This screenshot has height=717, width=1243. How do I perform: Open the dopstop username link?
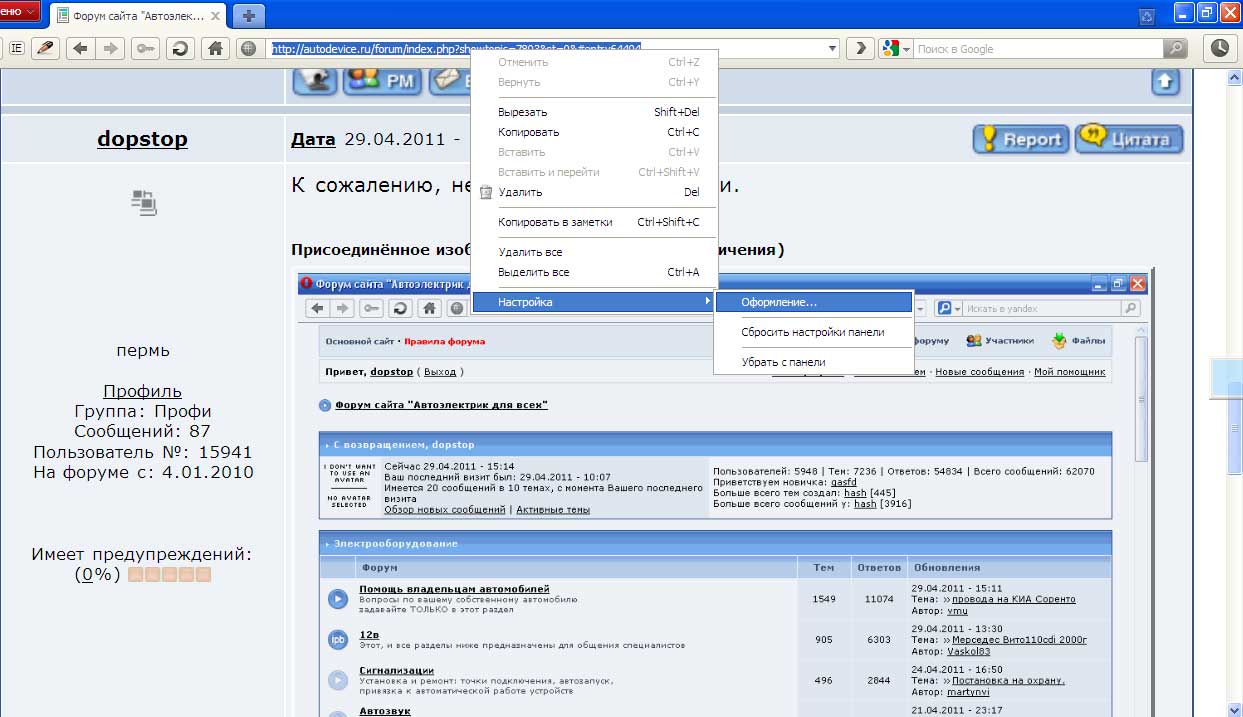tap(142, 139)
